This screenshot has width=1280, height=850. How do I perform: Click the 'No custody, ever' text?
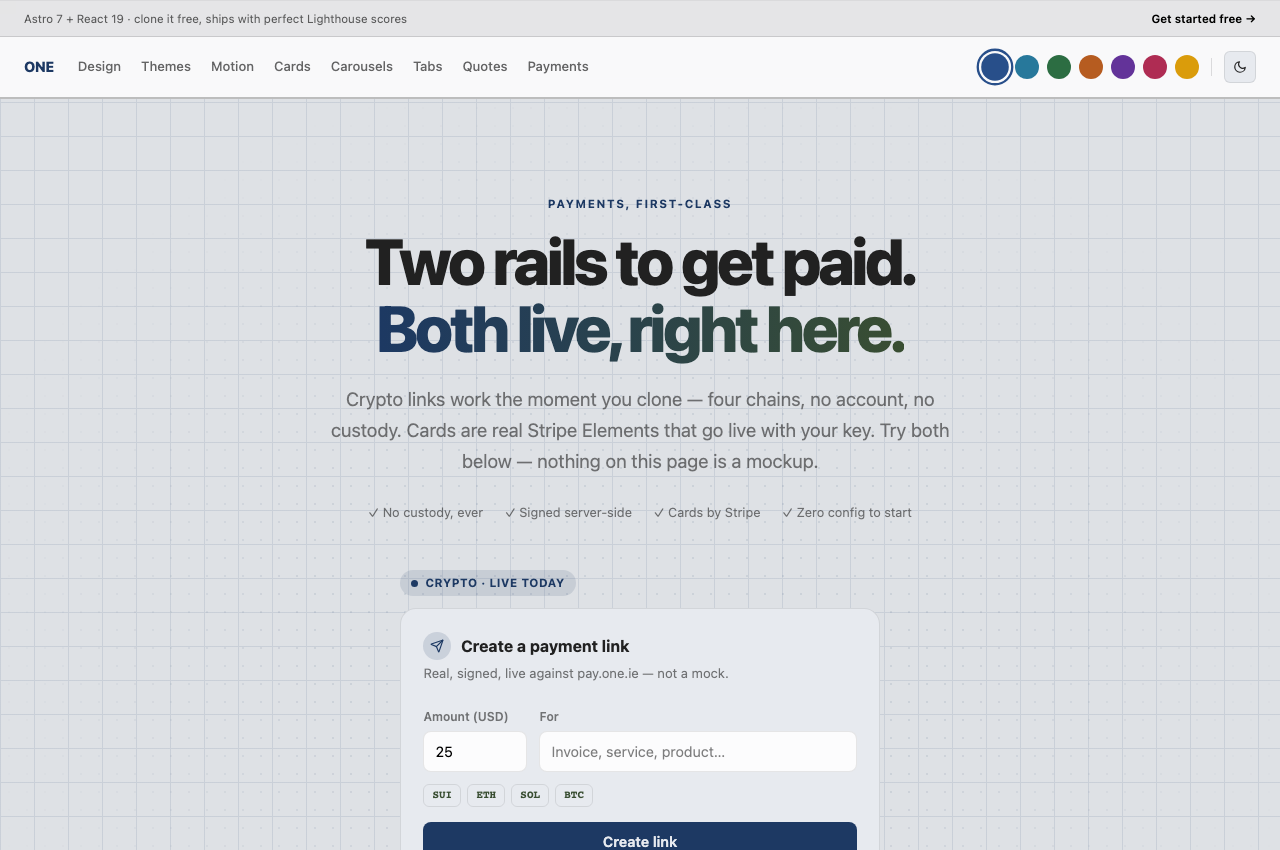tap(426, 513)
